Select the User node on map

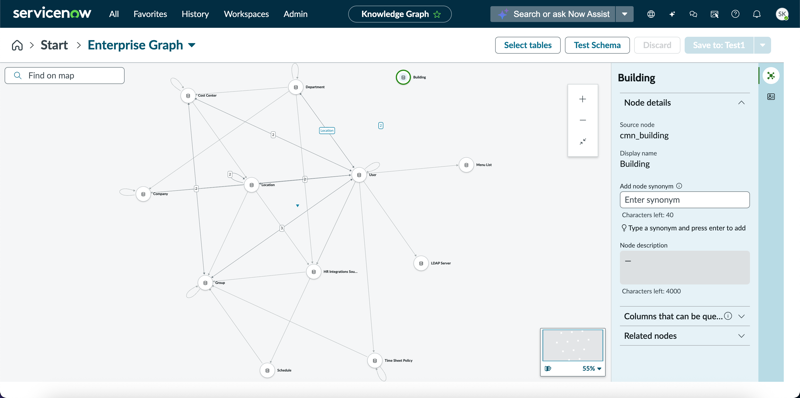359,175
